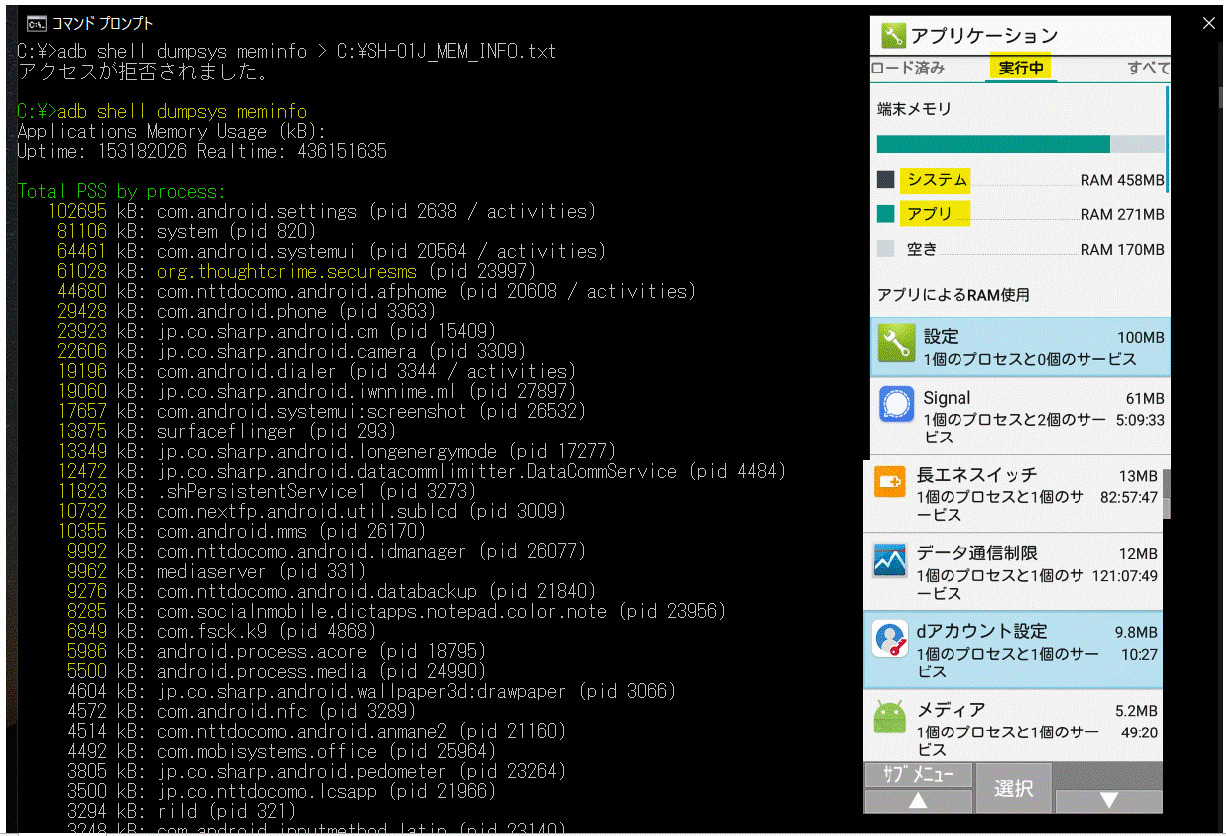The height and width of the screenshot is (836, 1226).
Task: Click the システム RAM 458MB entry
Action: pos(1020,180)
